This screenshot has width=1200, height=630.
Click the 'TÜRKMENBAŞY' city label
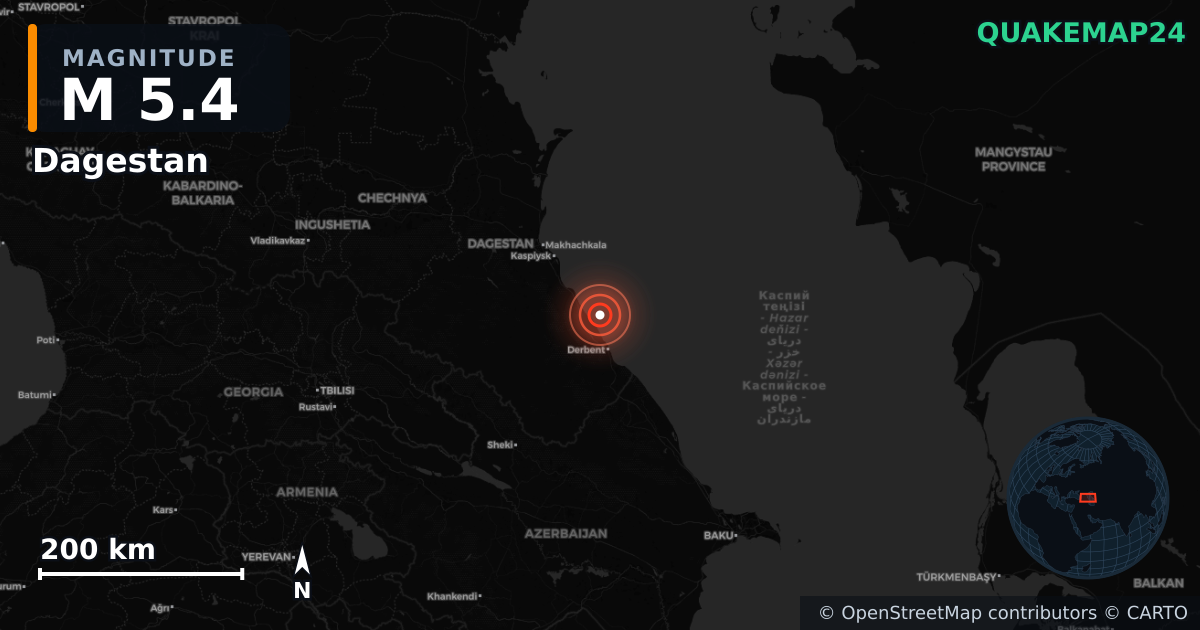pyautogui.click(x=958, y=577)
